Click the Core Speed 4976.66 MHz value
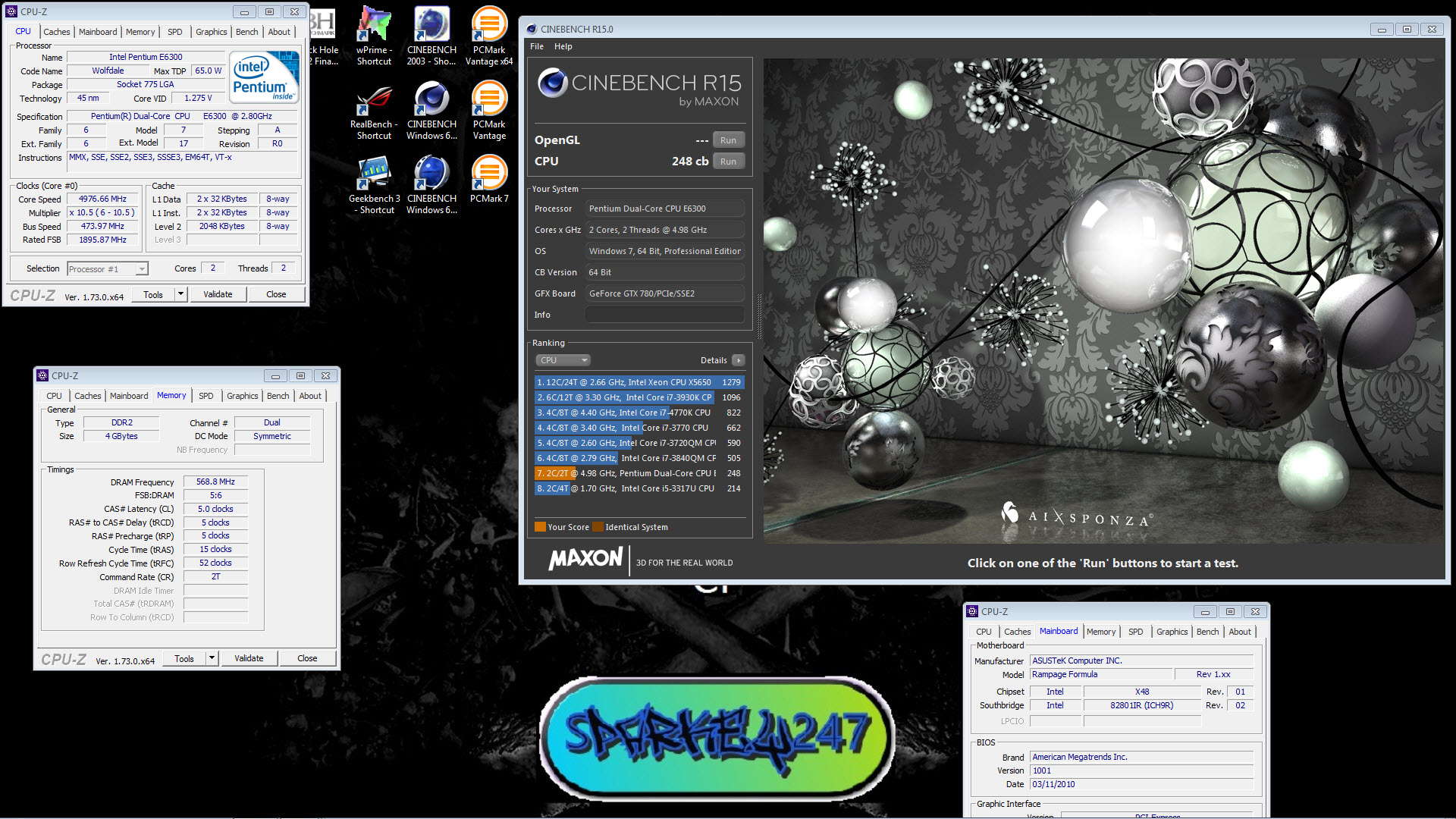The width and height of the screenshot is (1456, 819). 102,199
